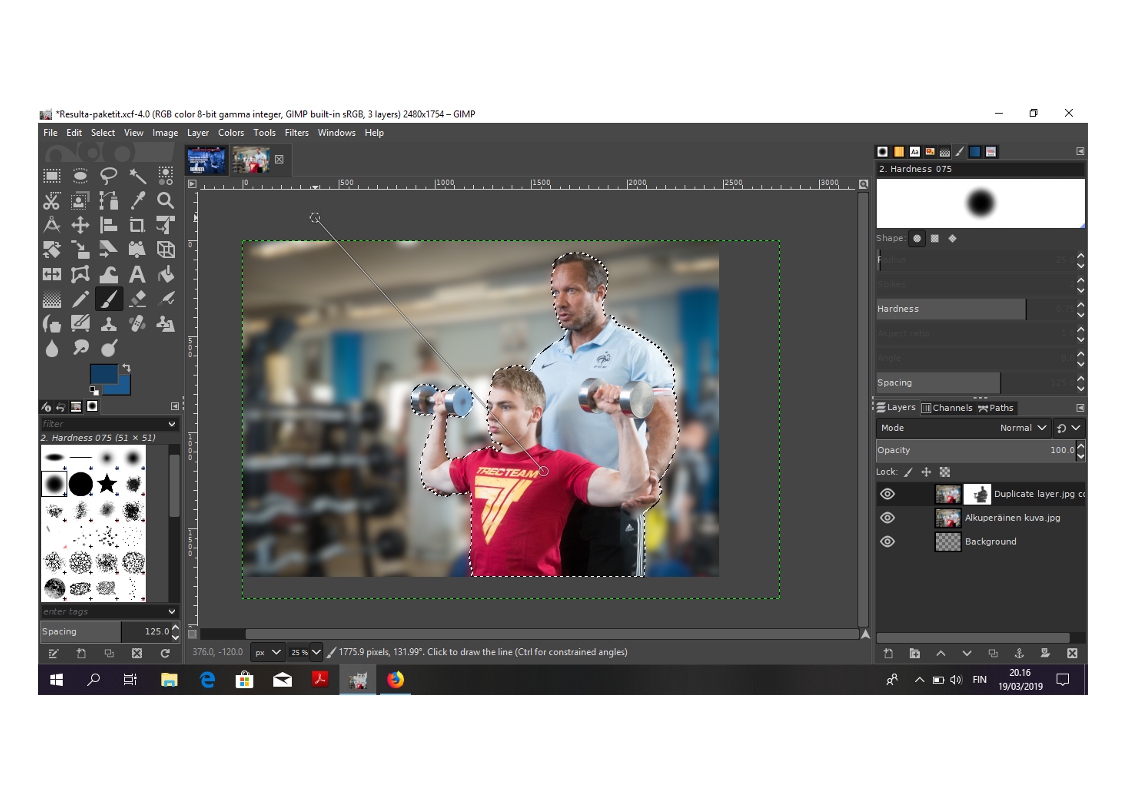Screen dimensions: 1123x794
Task: Switch to the Paths tab
Action: tap(996, 408)
